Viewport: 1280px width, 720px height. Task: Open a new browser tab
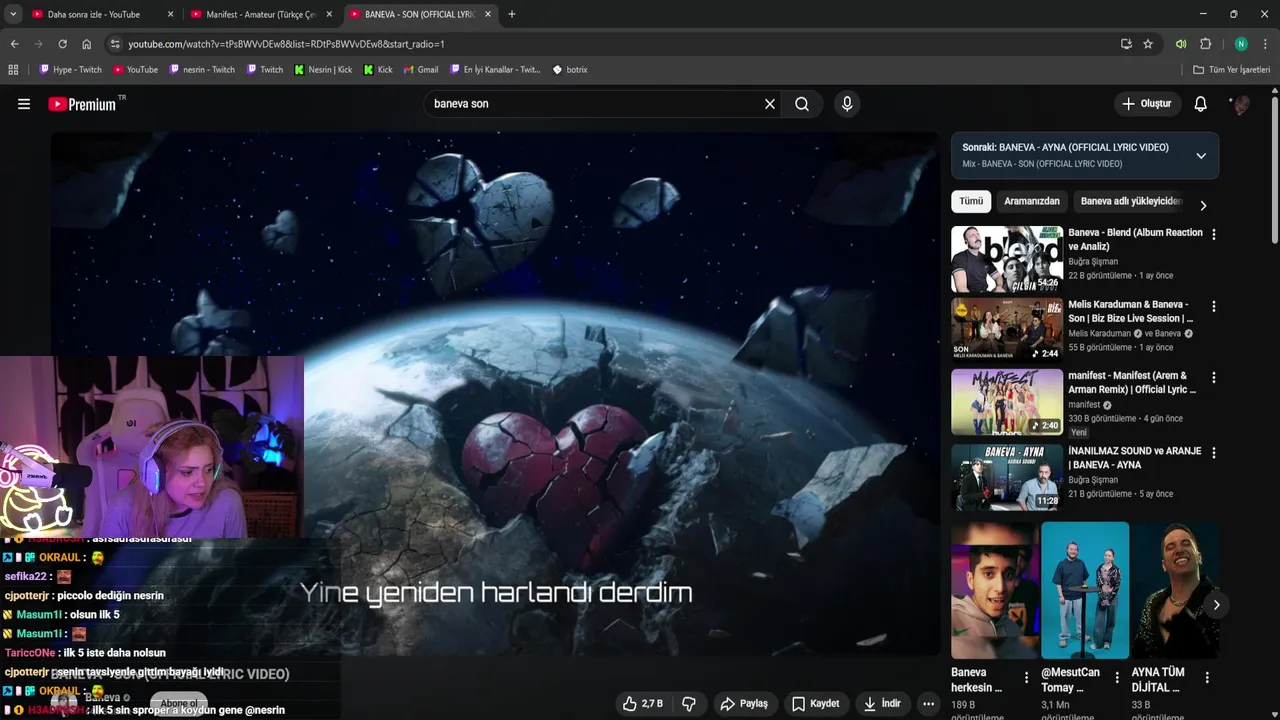[512, 15]
